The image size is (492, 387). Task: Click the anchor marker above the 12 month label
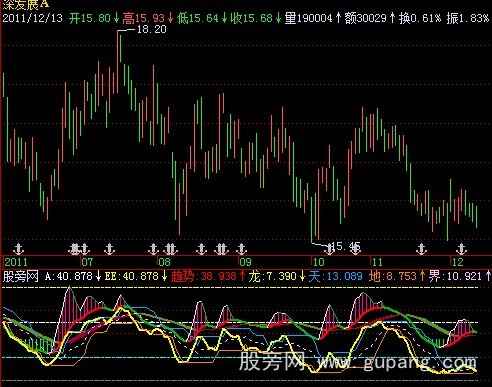coord(461,249)
